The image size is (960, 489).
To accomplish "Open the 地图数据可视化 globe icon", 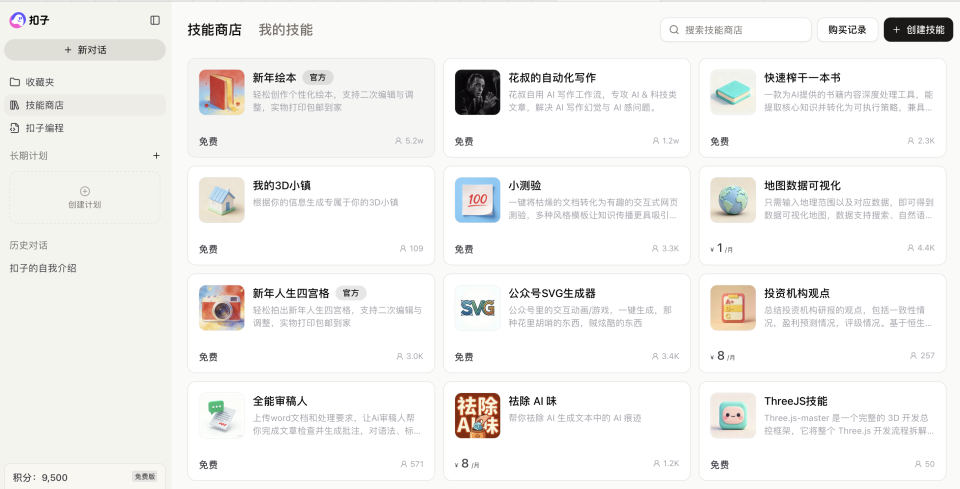I will tap(733, 200).
